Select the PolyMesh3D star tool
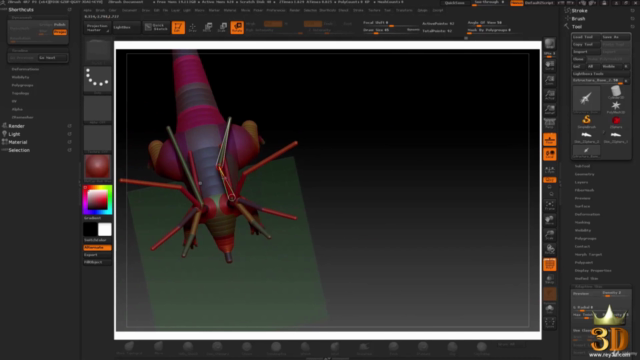Image resolution: width=640 pixels, height=360 pixels. tap(616, 107)
